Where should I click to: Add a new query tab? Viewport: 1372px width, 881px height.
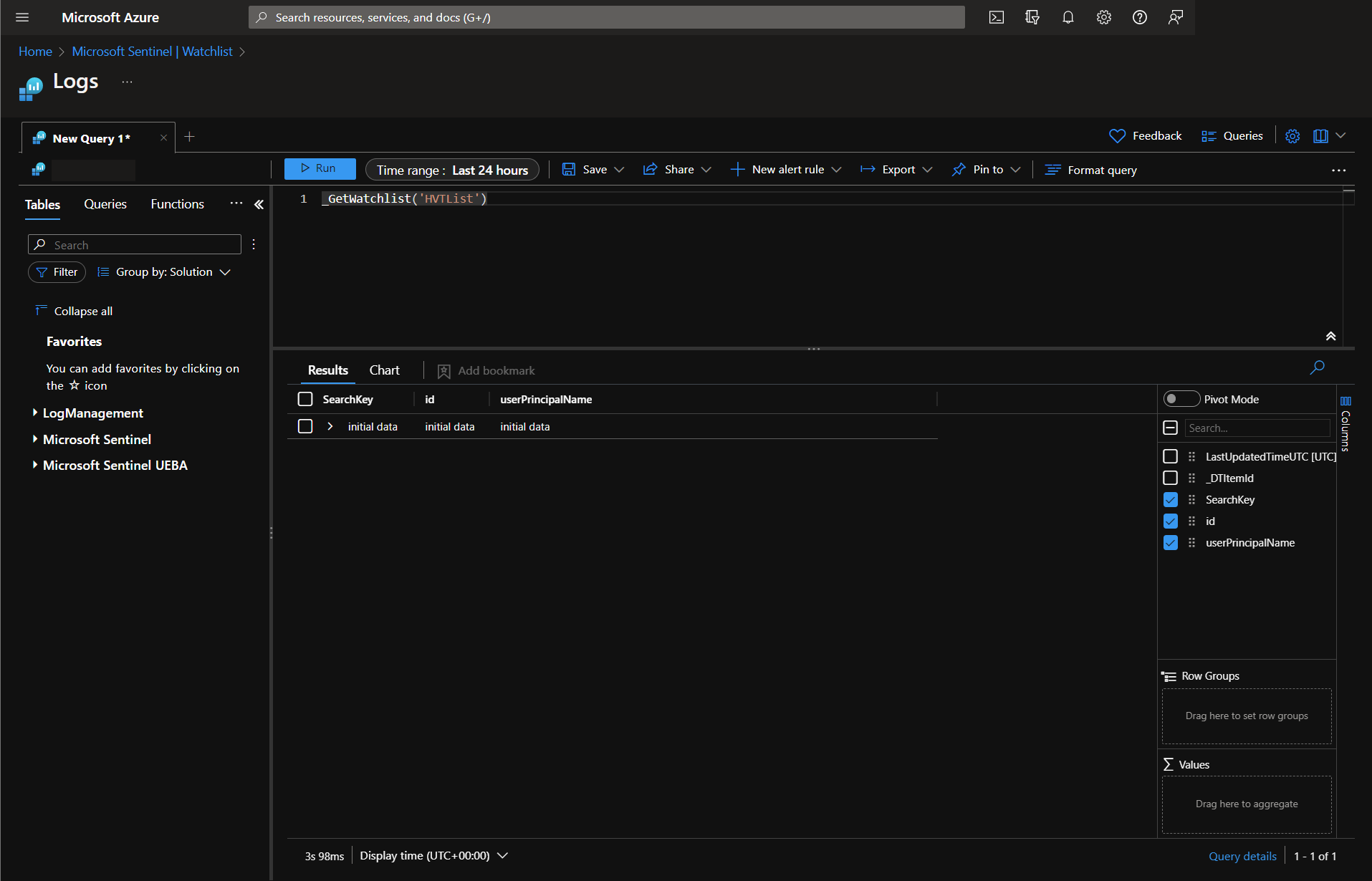tap(189, 137)
